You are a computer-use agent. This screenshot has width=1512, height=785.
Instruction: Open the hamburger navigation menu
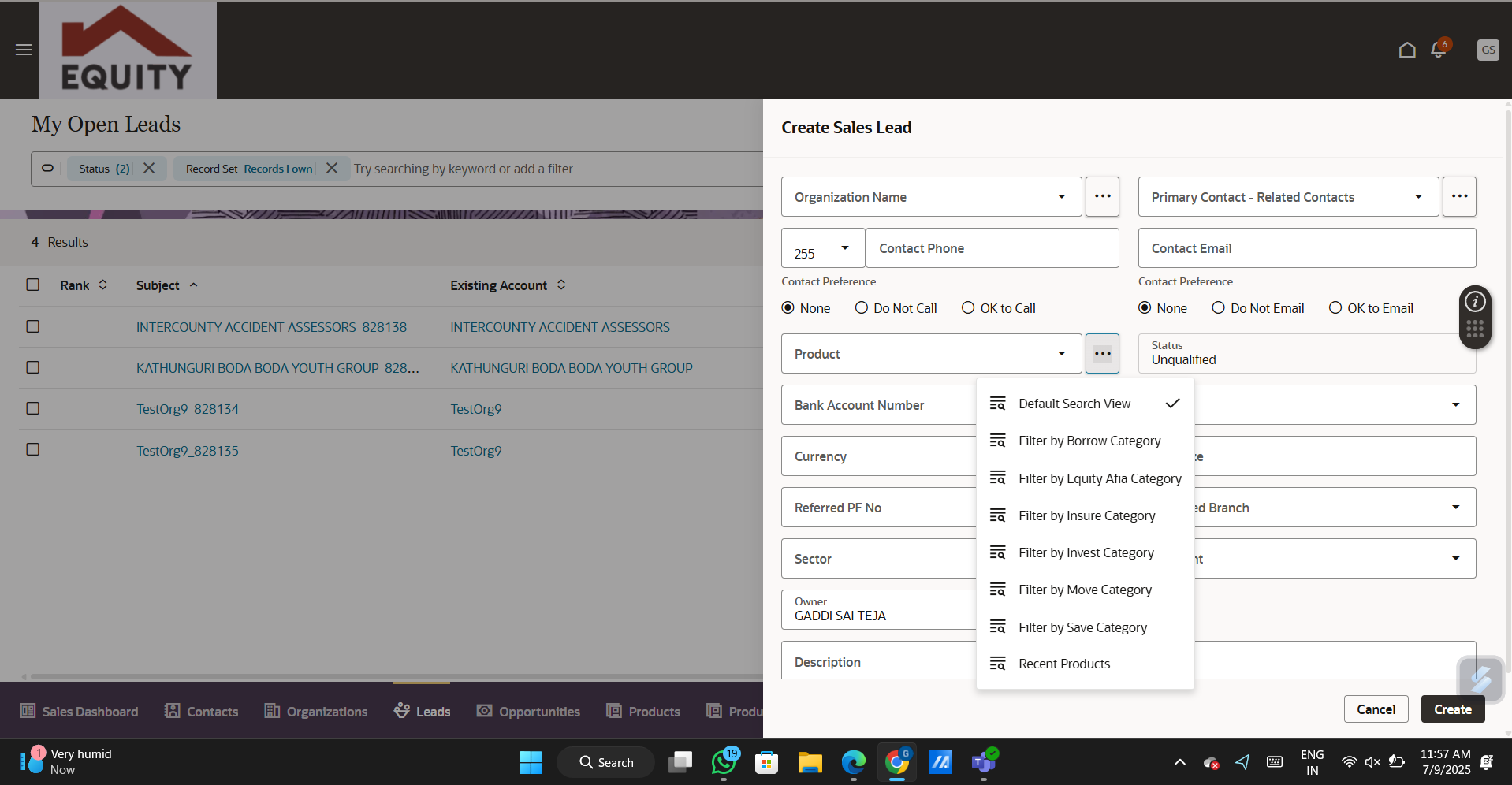click(x=23, y=50)
